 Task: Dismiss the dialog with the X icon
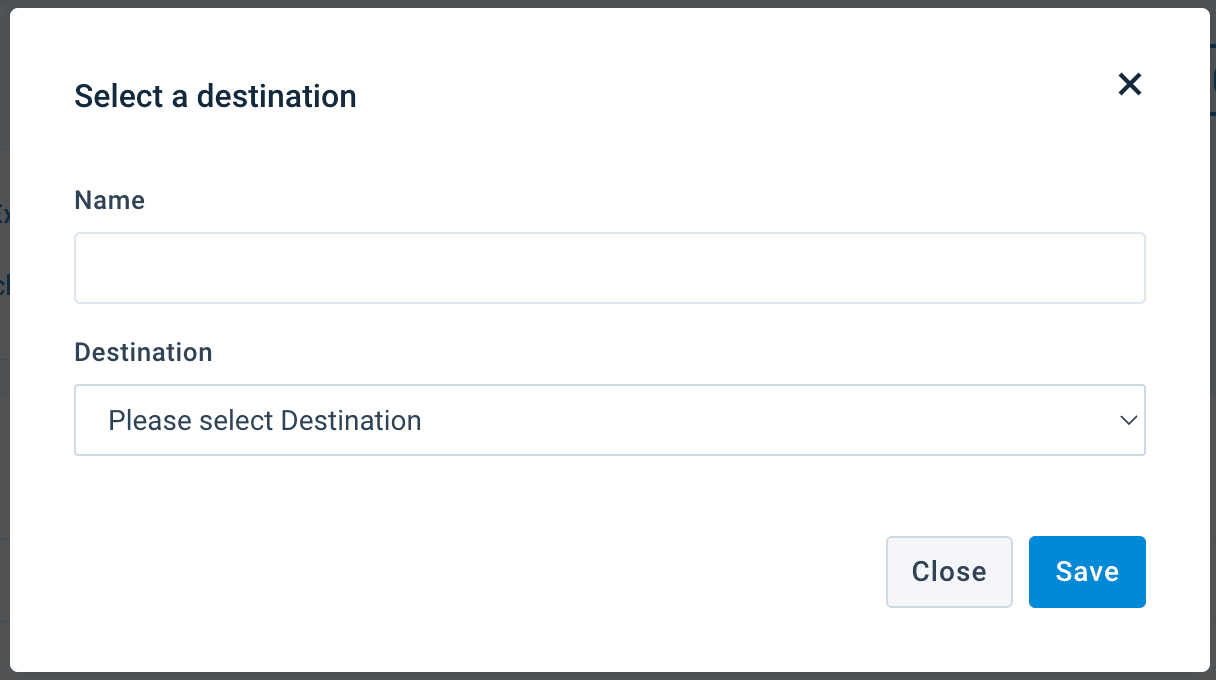(x=1129, y=84)
